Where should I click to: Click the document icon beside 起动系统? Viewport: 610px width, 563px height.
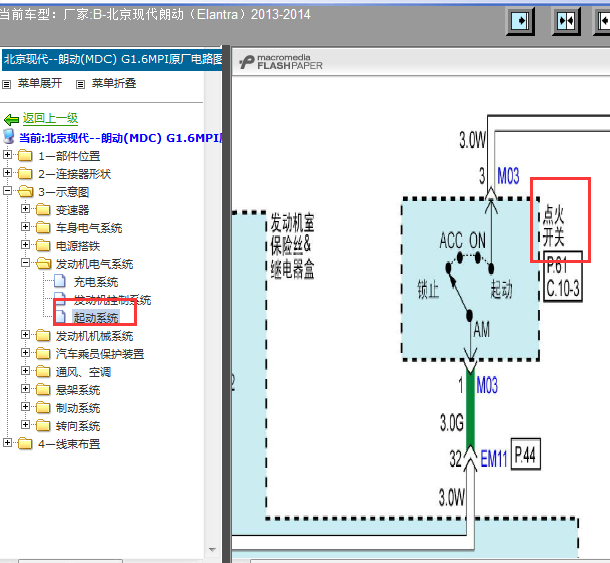[60, 317]
